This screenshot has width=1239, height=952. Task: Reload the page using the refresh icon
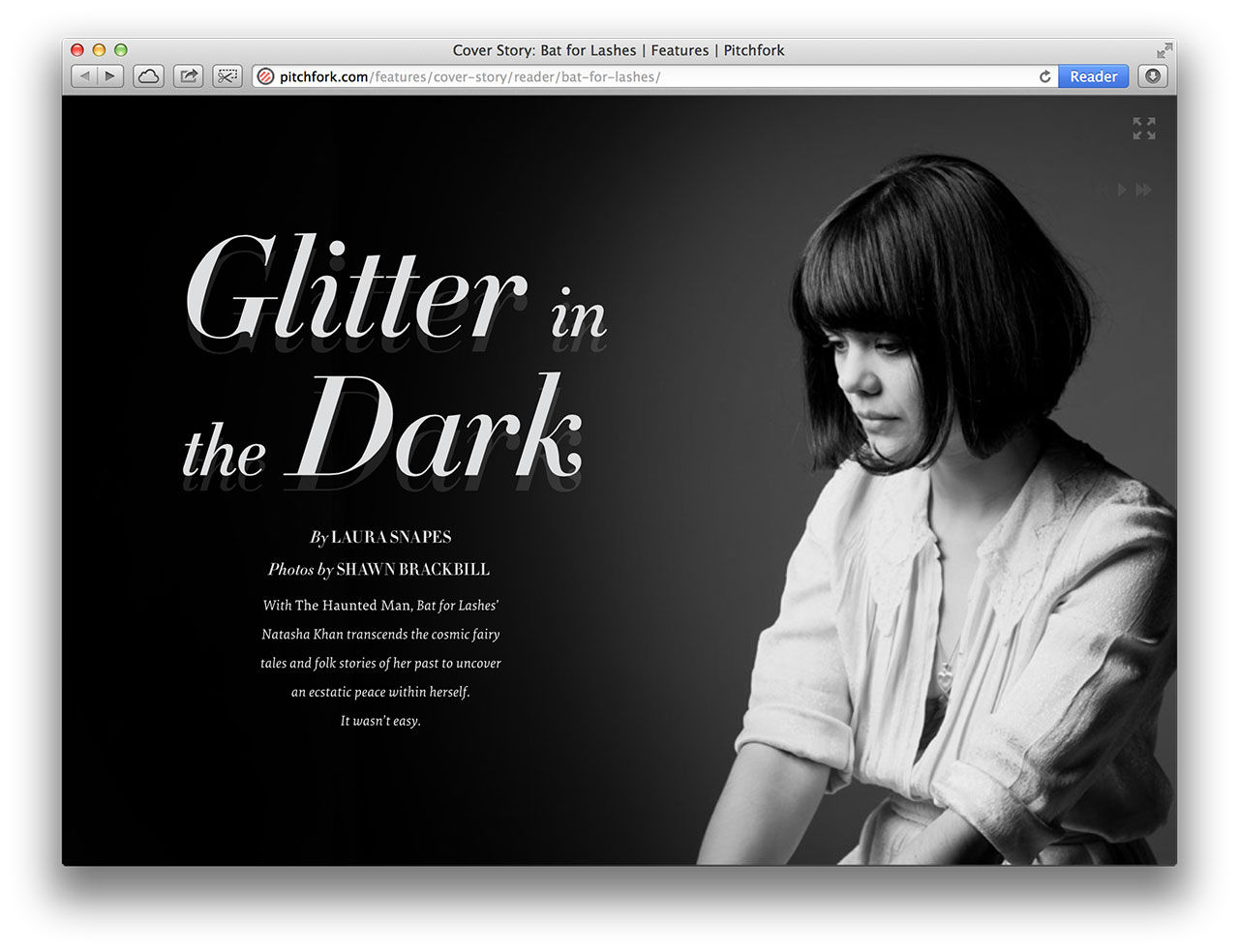click(x=1044, y=76)
